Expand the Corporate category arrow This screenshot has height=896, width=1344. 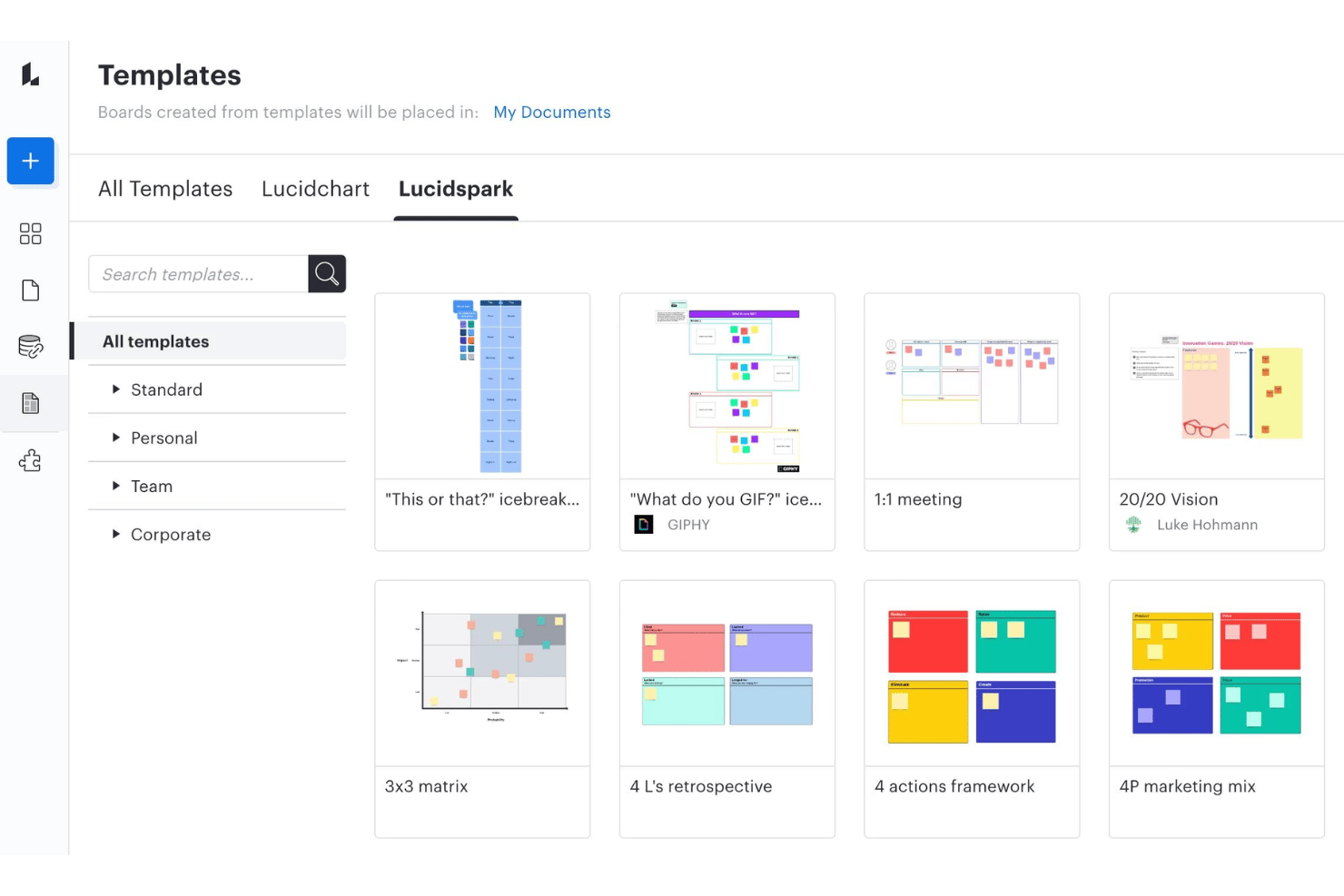[115, 534]
